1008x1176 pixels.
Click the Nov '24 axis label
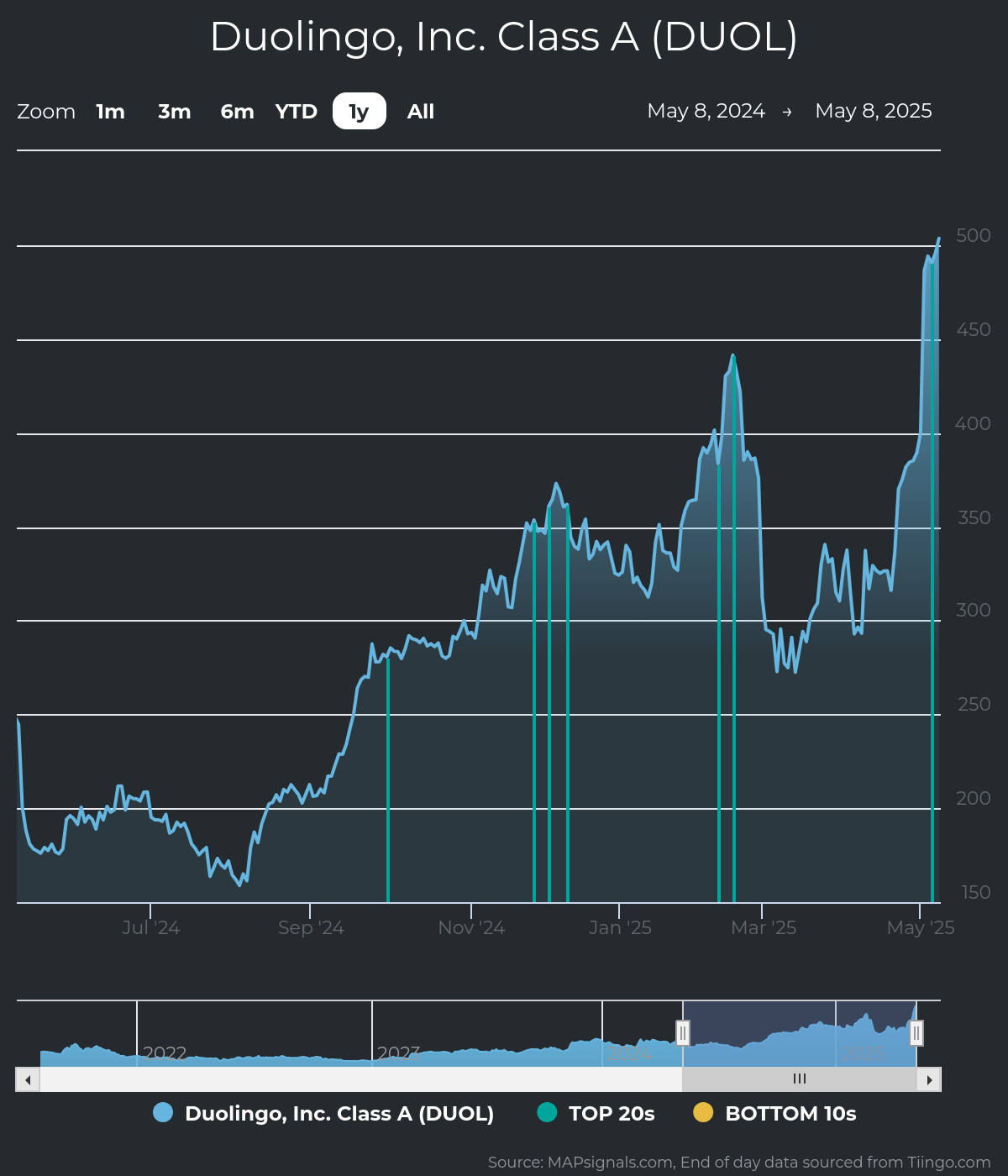471,927
